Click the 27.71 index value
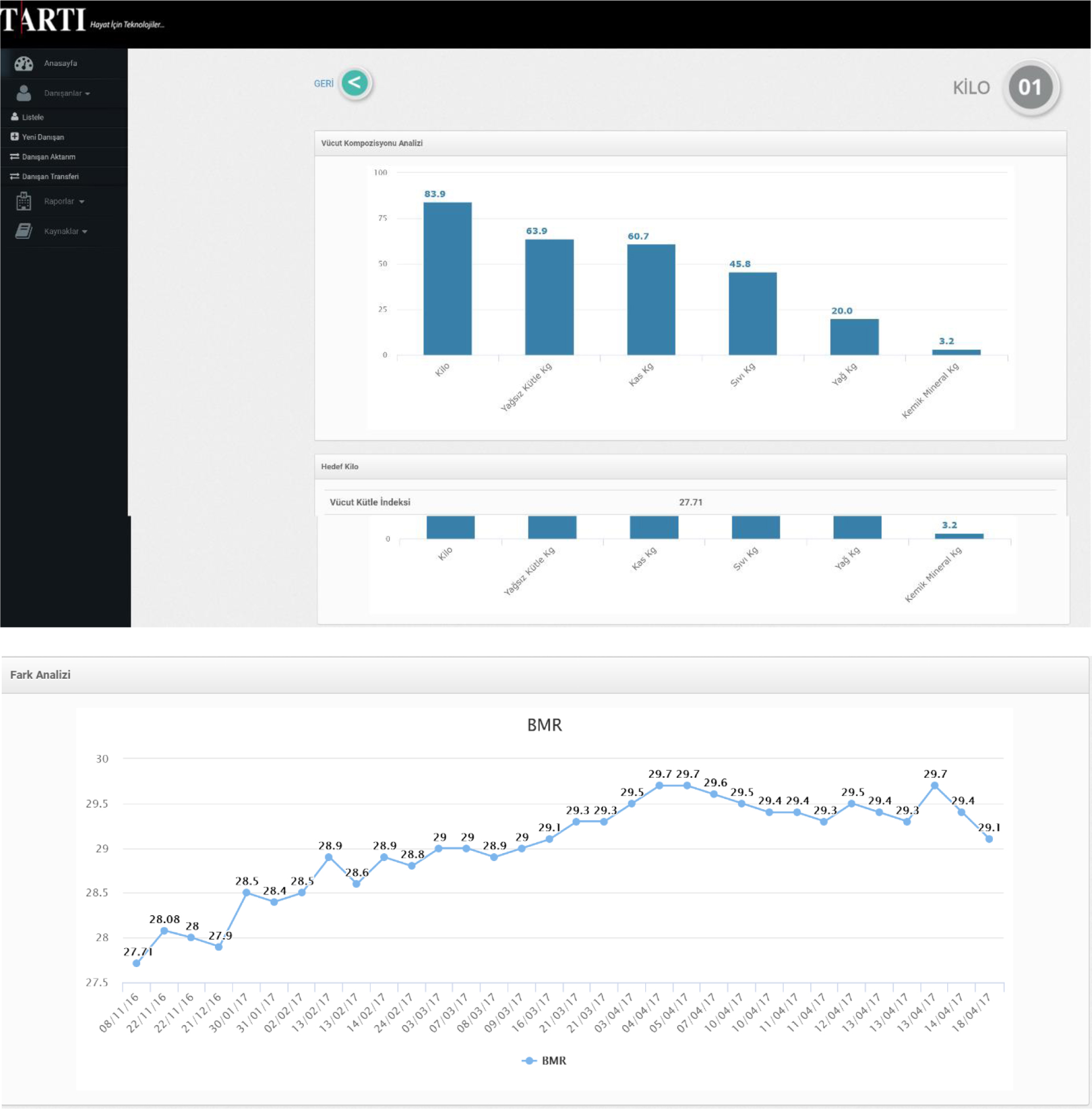Image resolution: width=1092 pixels, height=1109 pixels. [691, 502]
